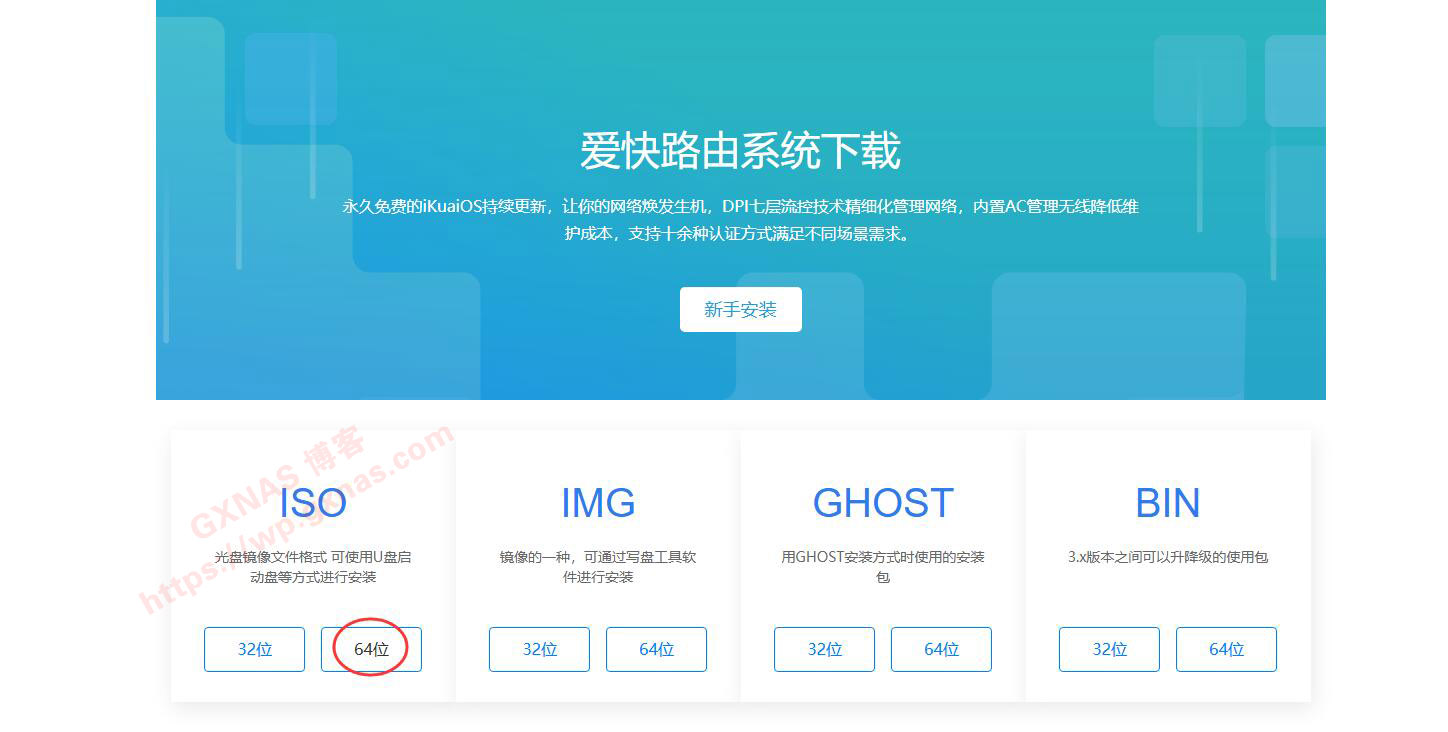This screenshot has height=732, width=1448.
Task: Click the 爱快路由系统下载 banner title
Action: tap(740, 151)
